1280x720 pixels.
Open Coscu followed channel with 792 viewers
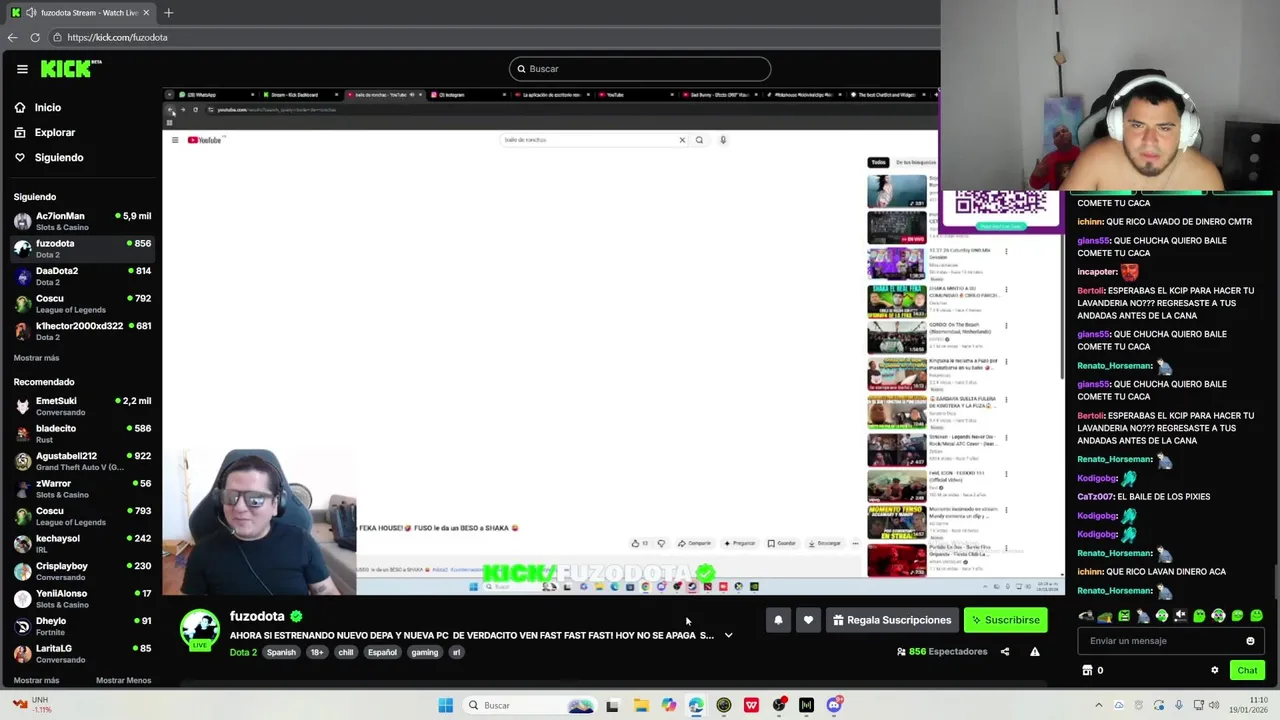(82, 304)
